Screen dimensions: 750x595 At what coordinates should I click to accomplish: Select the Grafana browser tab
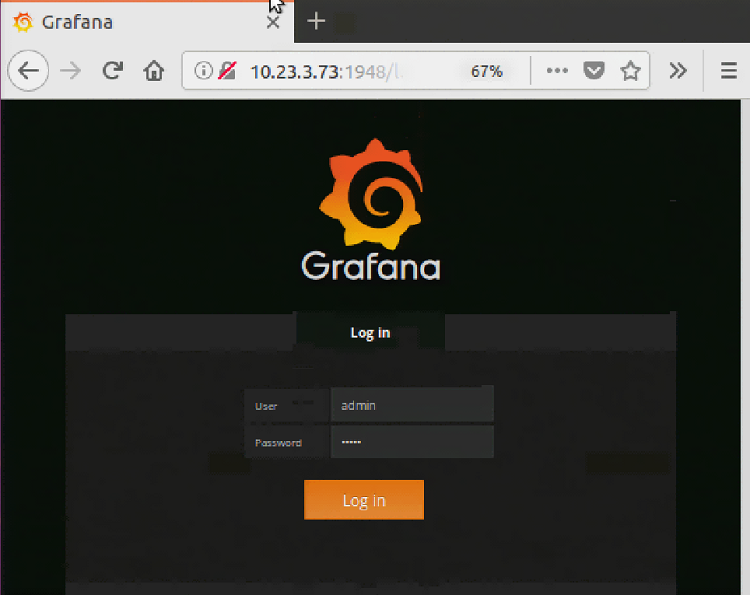click(147, 22)
